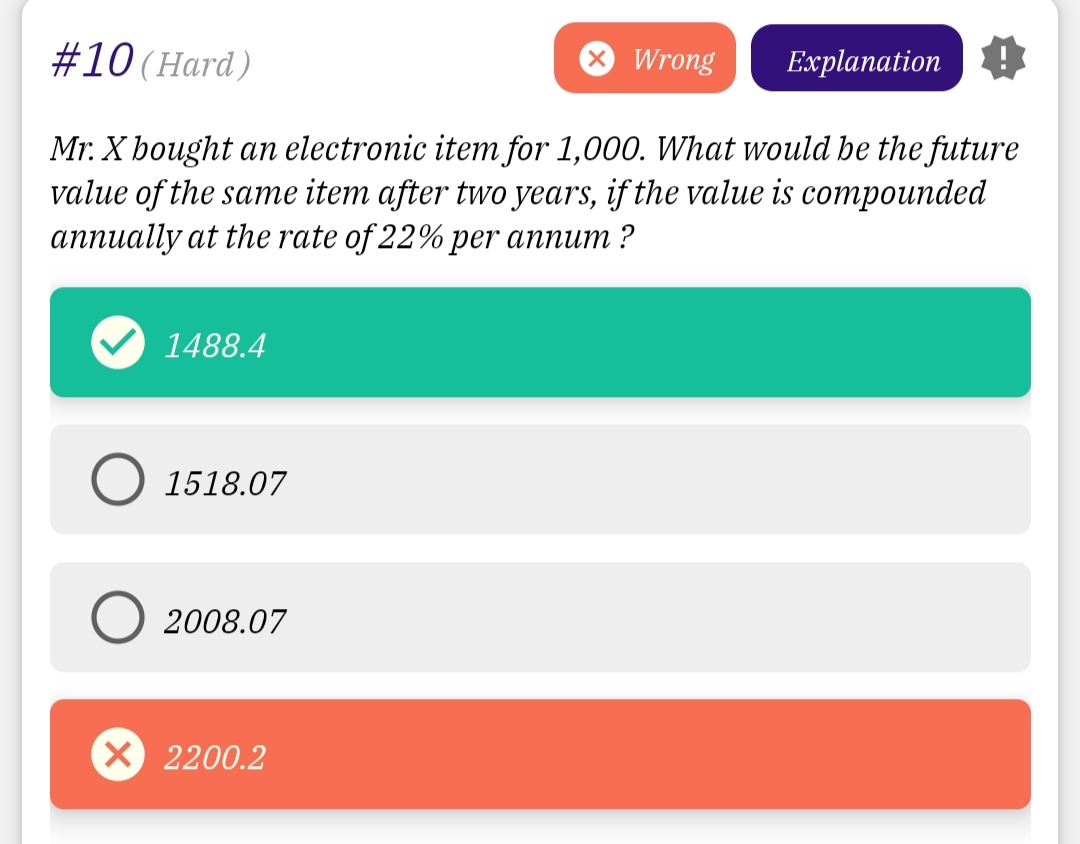Viewport: 1080px width, 844px height.
Task: Select the radio button for 1518.07
Action: click(117, 480)
